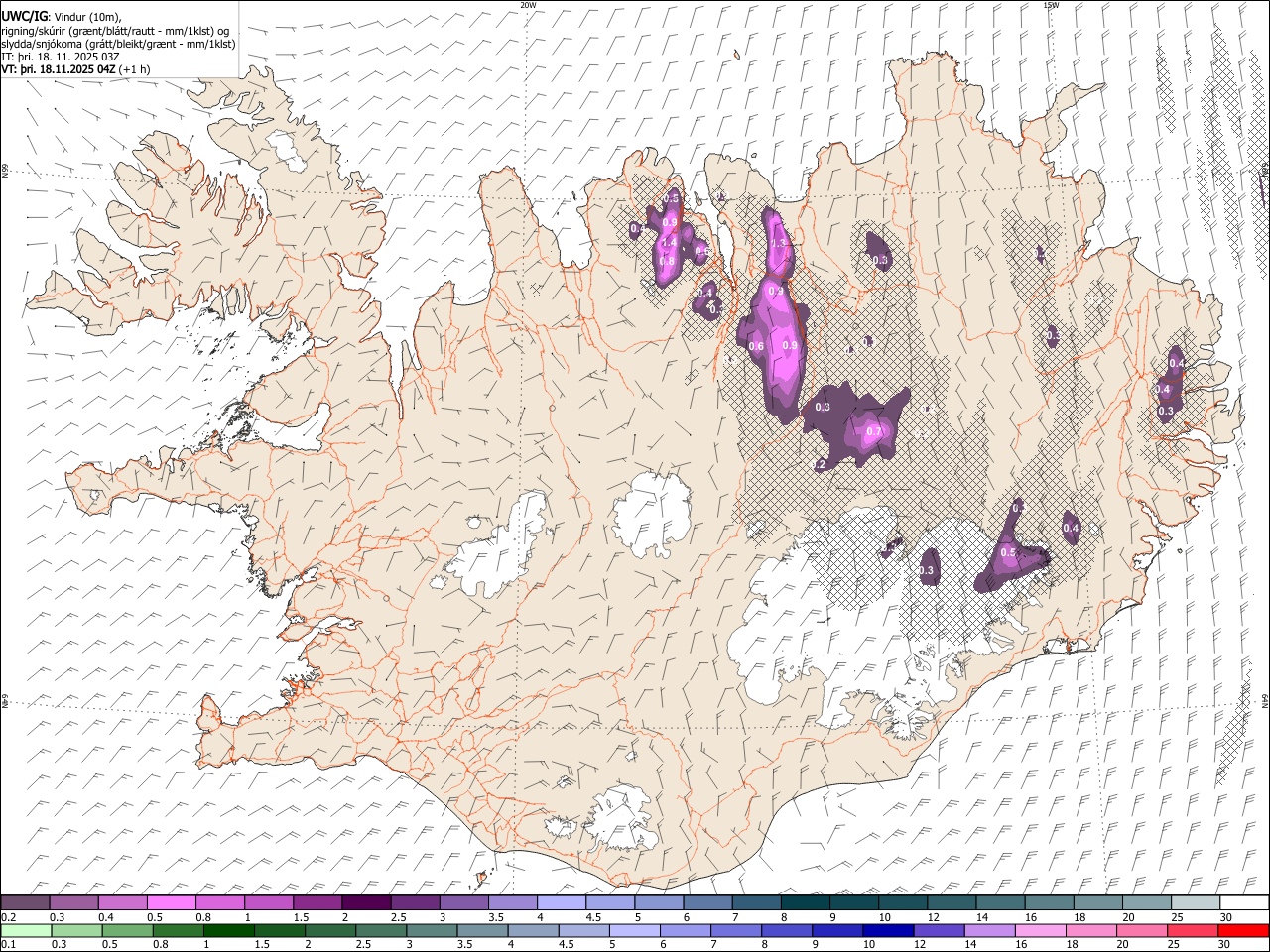Viewport: 1270px width, 952px height.
Task: Click the violet swatch labeled 12 in the lower legend
Action: tap(940, 931)
